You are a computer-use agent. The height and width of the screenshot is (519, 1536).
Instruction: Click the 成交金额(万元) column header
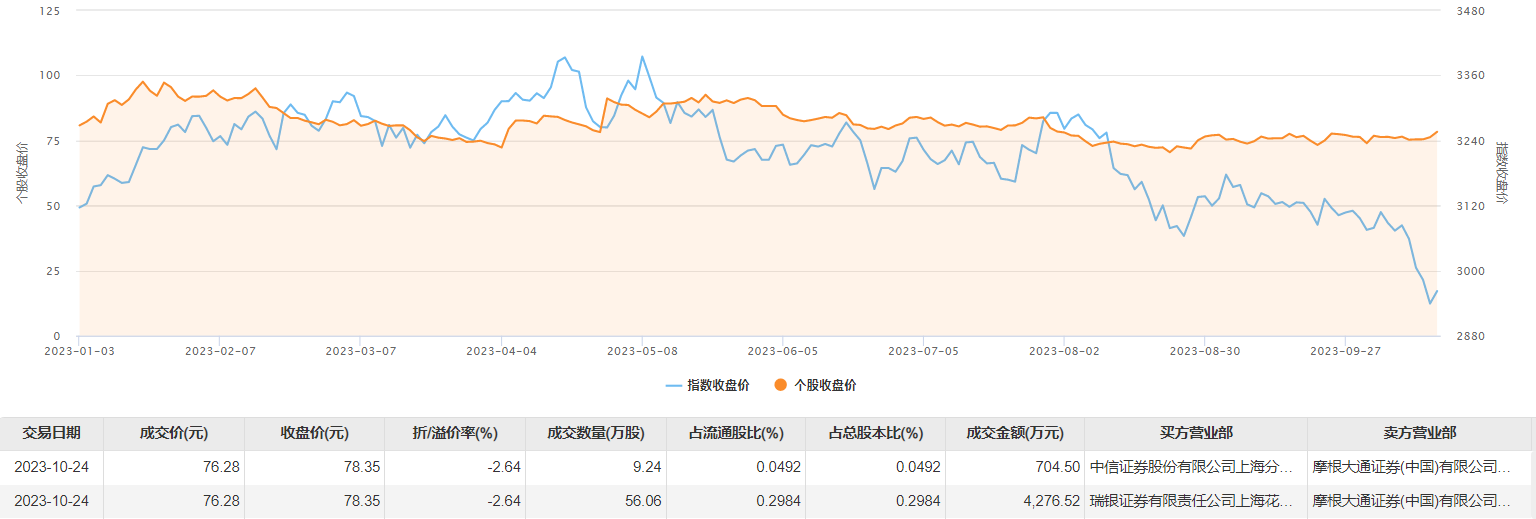click(x=1015, y=433)
